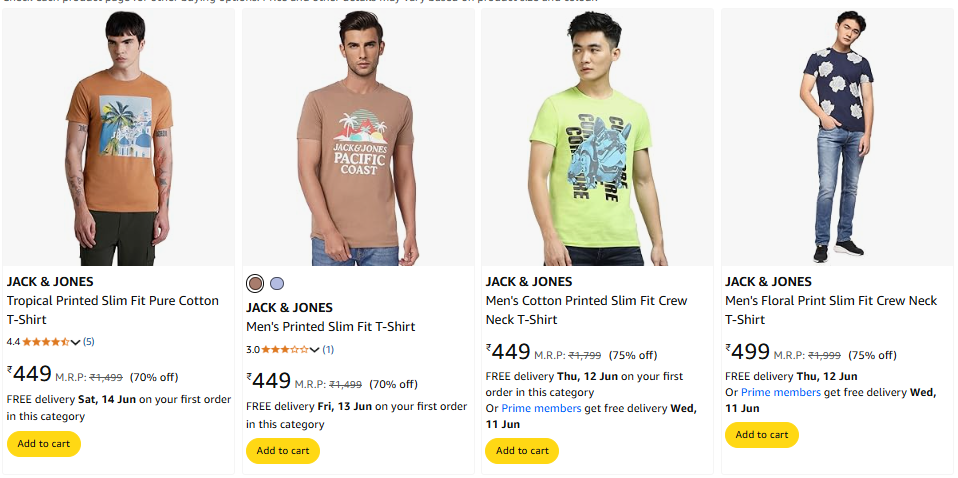
Task: Add Tropical Printed Pure Cotton T-Shirt to cart
Action: tap(44, 444)
